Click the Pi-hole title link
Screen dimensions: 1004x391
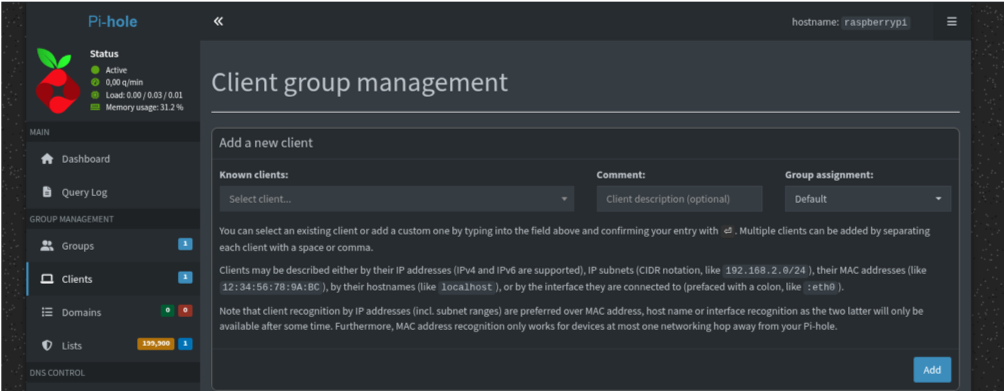click(113, 22)
